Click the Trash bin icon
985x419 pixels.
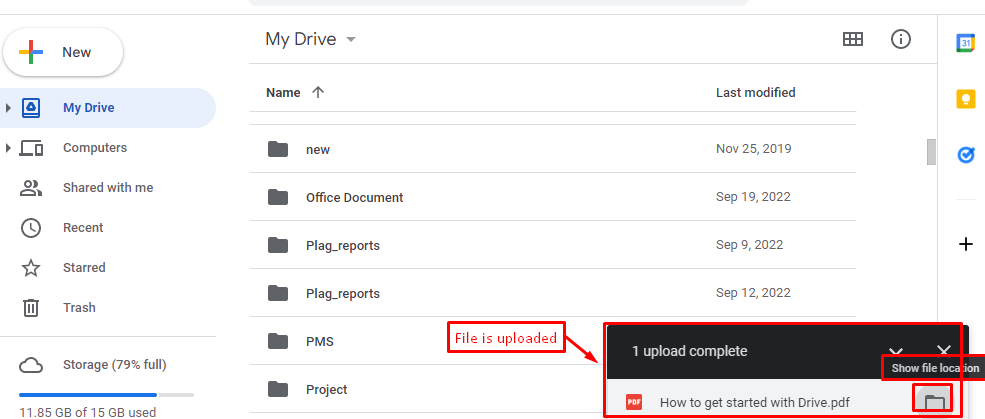tap(31, 308)
